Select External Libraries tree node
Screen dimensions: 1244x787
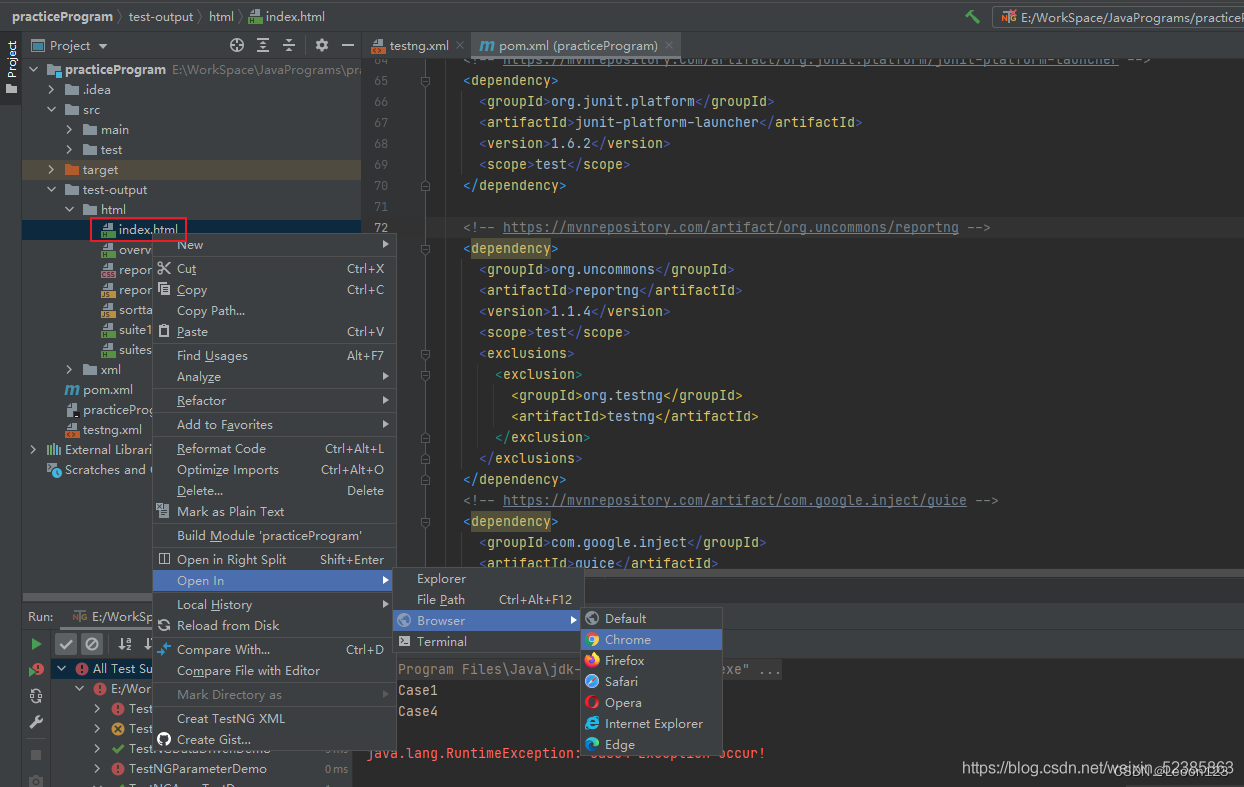tap(108, 450)
